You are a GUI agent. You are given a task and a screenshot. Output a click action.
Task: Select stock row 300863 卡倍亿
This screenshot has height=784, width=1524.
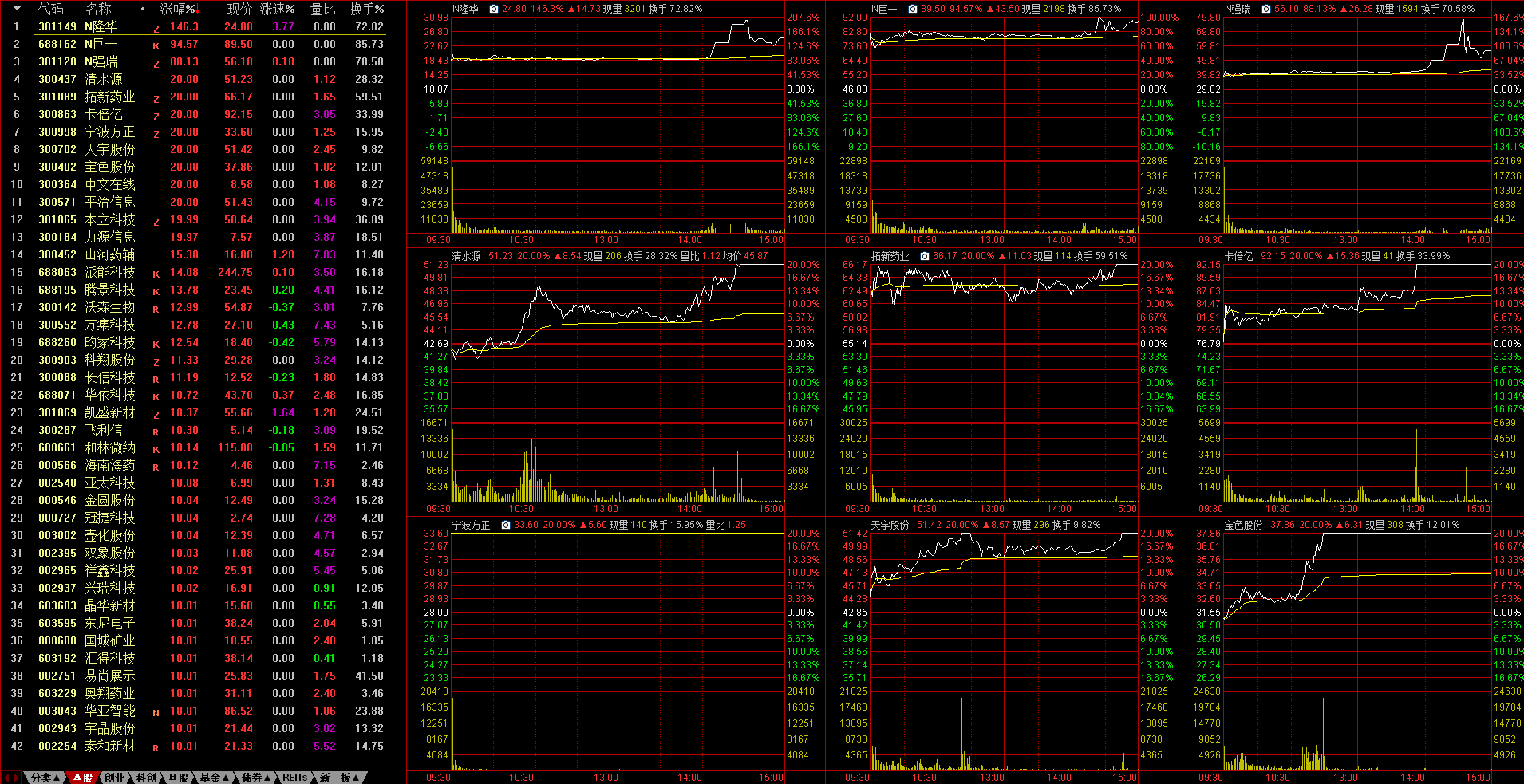pos(195,114)
